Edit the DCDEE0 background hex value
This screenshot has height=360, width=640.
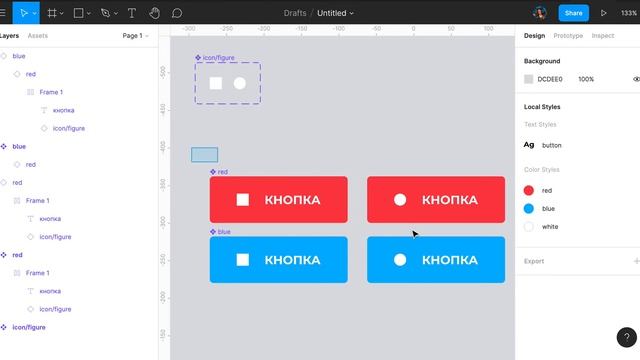[549, 79]
